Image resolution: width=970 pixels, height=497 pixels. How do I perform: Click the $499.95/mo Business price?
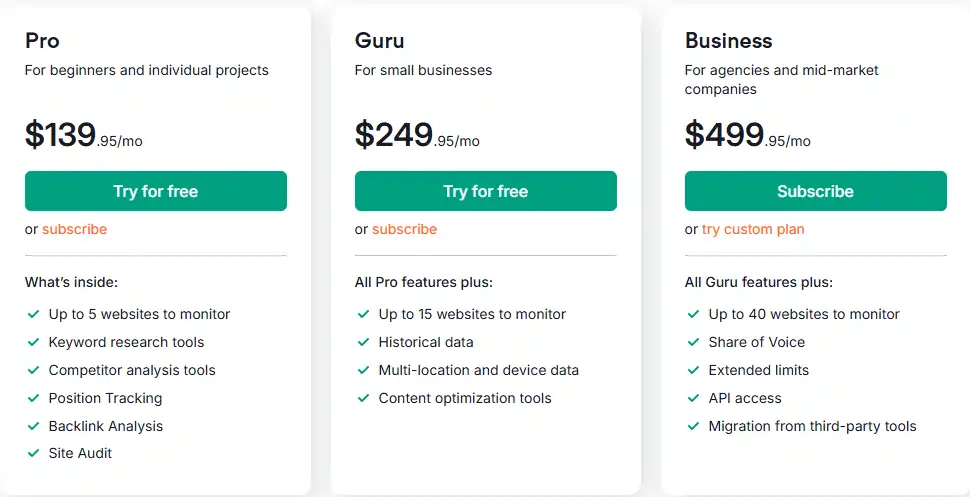[747, 135]
